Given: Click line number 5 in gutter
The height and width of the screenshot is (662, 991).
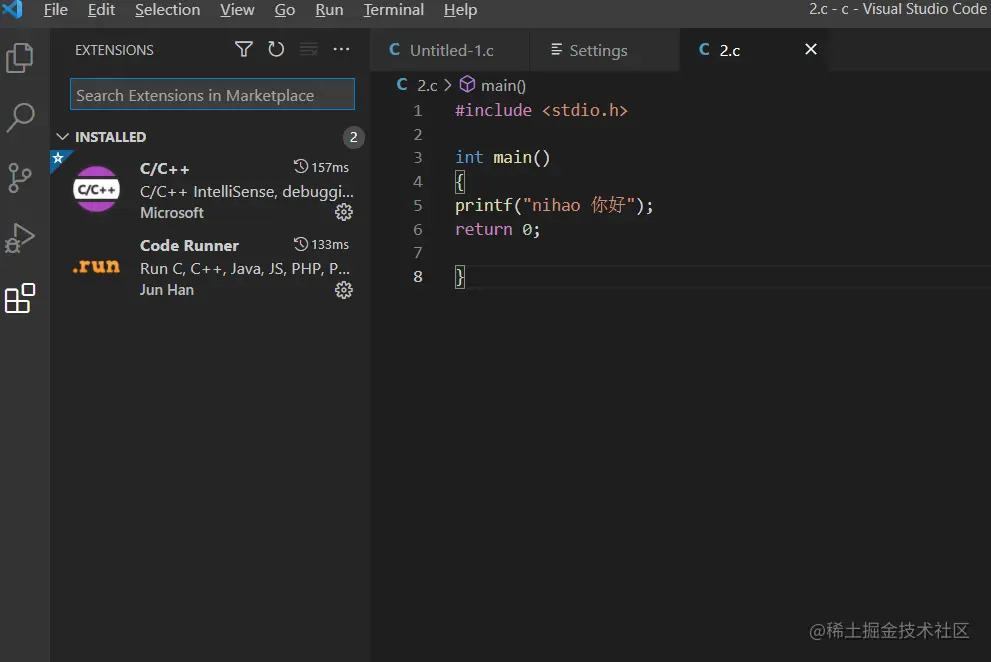Looking at the screenshot, I should coord(417,205).
